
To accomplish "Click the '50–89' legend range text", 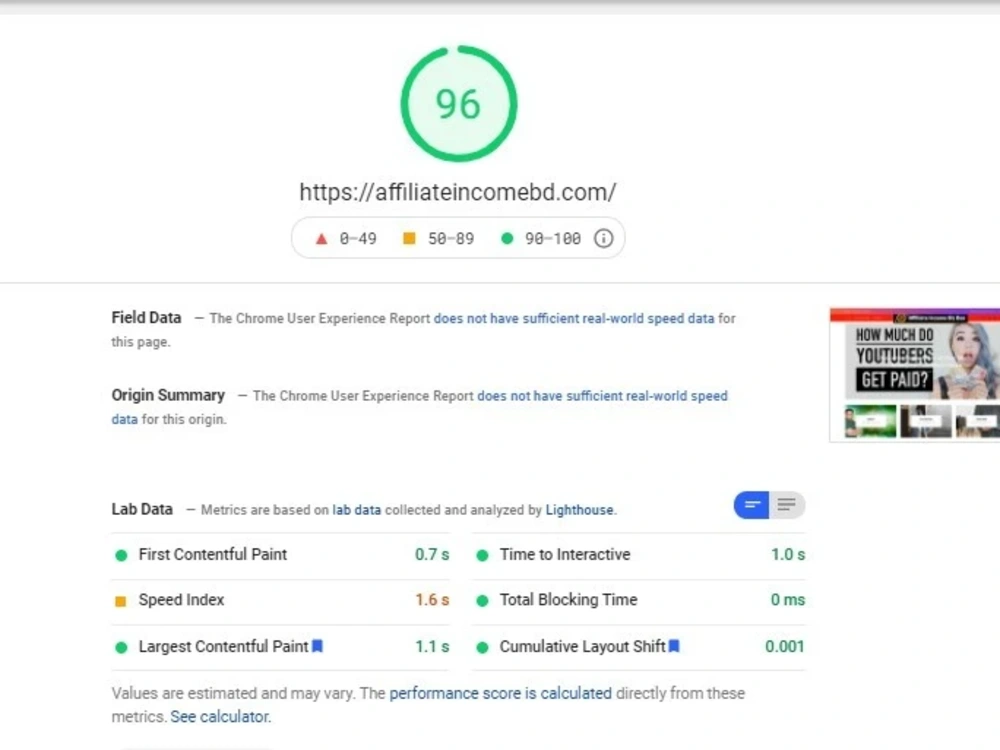I will point(451,239).
